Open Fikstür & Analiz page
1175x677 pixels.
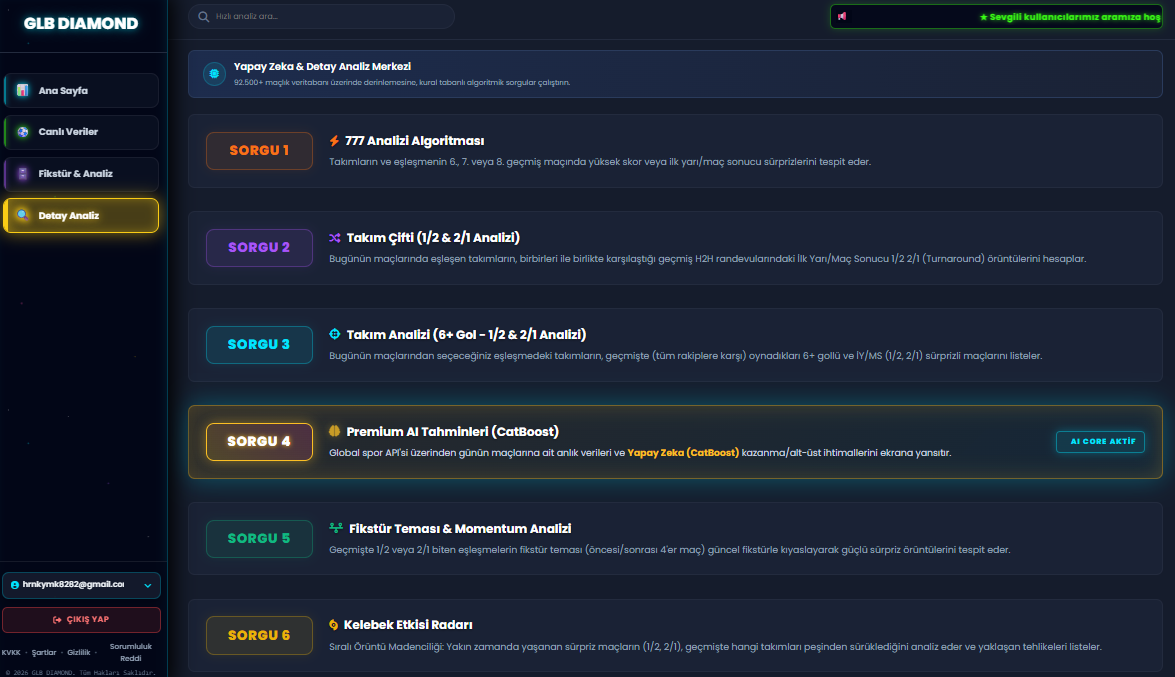click(x=81, y=174)
